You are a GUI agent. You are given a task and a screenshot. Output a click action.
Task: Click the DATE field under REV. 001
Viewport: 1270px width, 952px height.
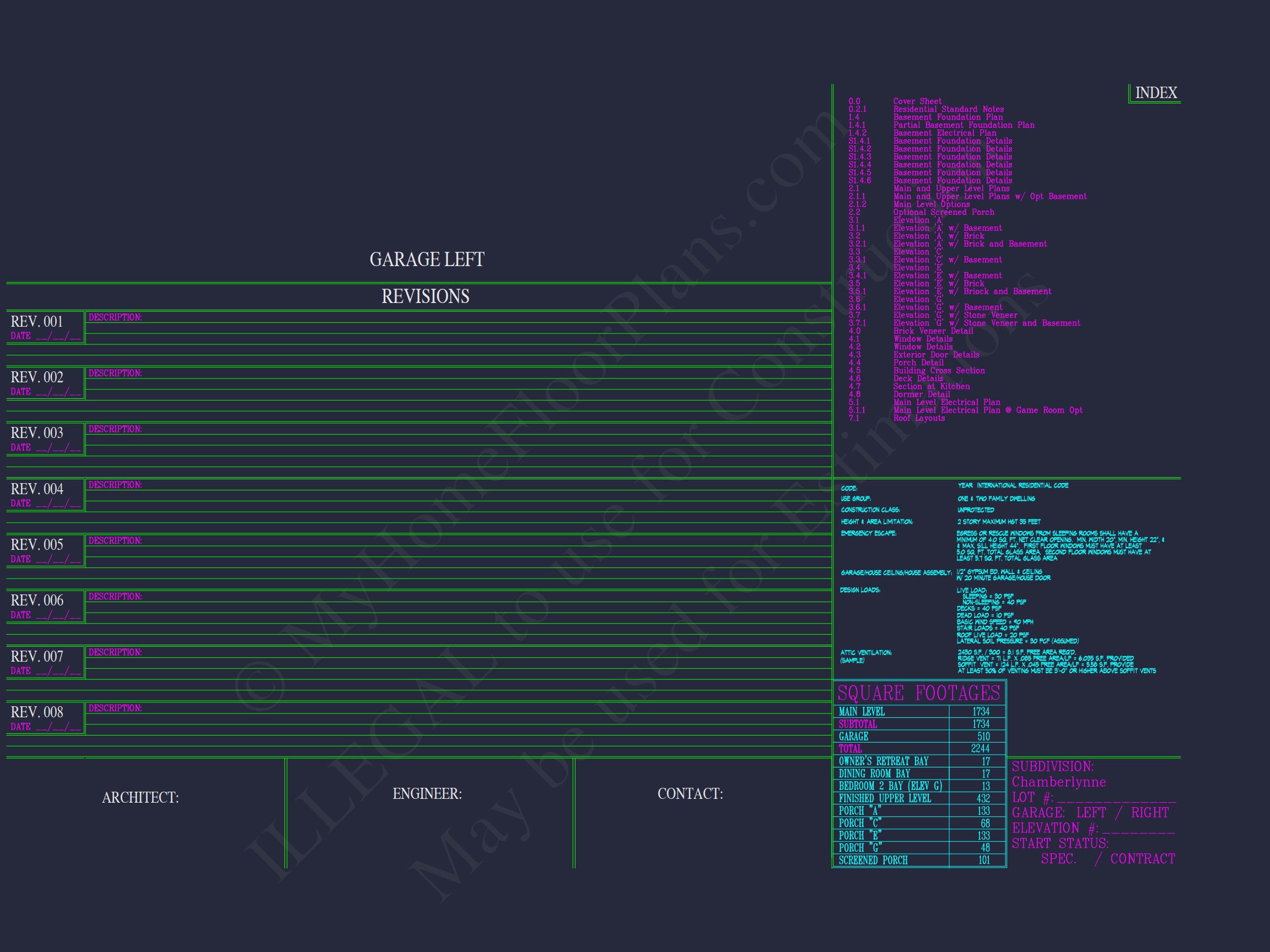pos(46,336)
